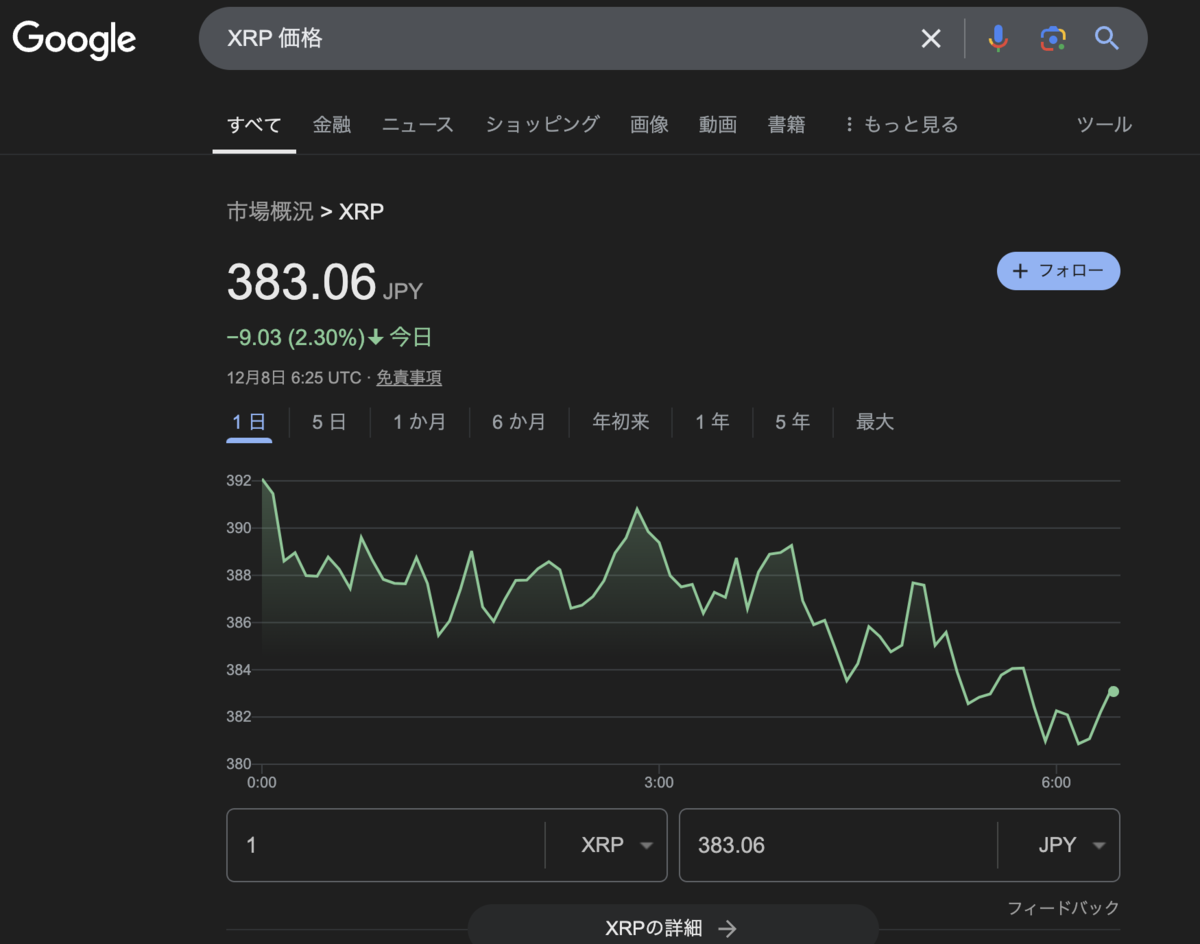Click the arrow icon beside XRPの詳細

[x=728, y=928]
